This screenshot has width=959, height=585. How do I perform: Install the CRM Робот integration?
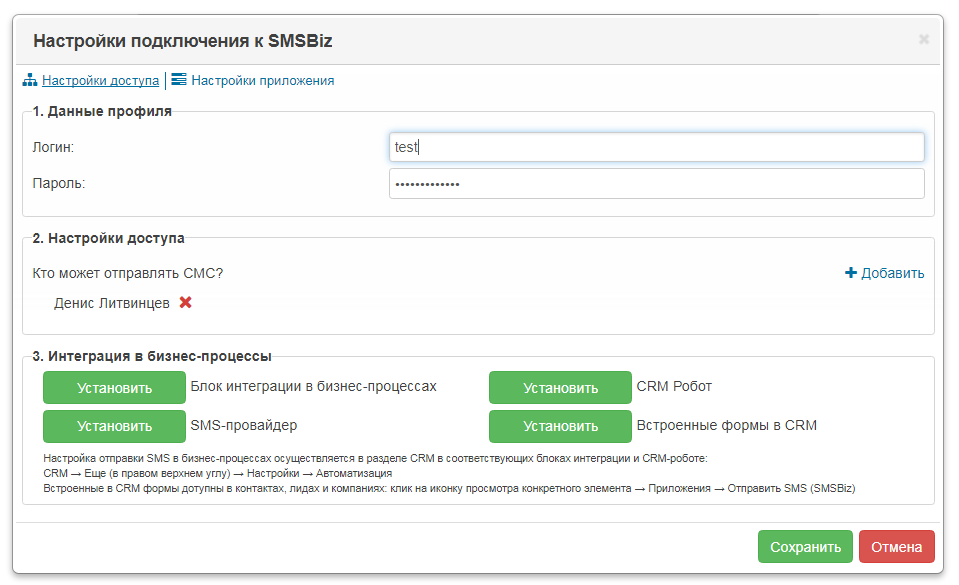(x=560, y=387)
